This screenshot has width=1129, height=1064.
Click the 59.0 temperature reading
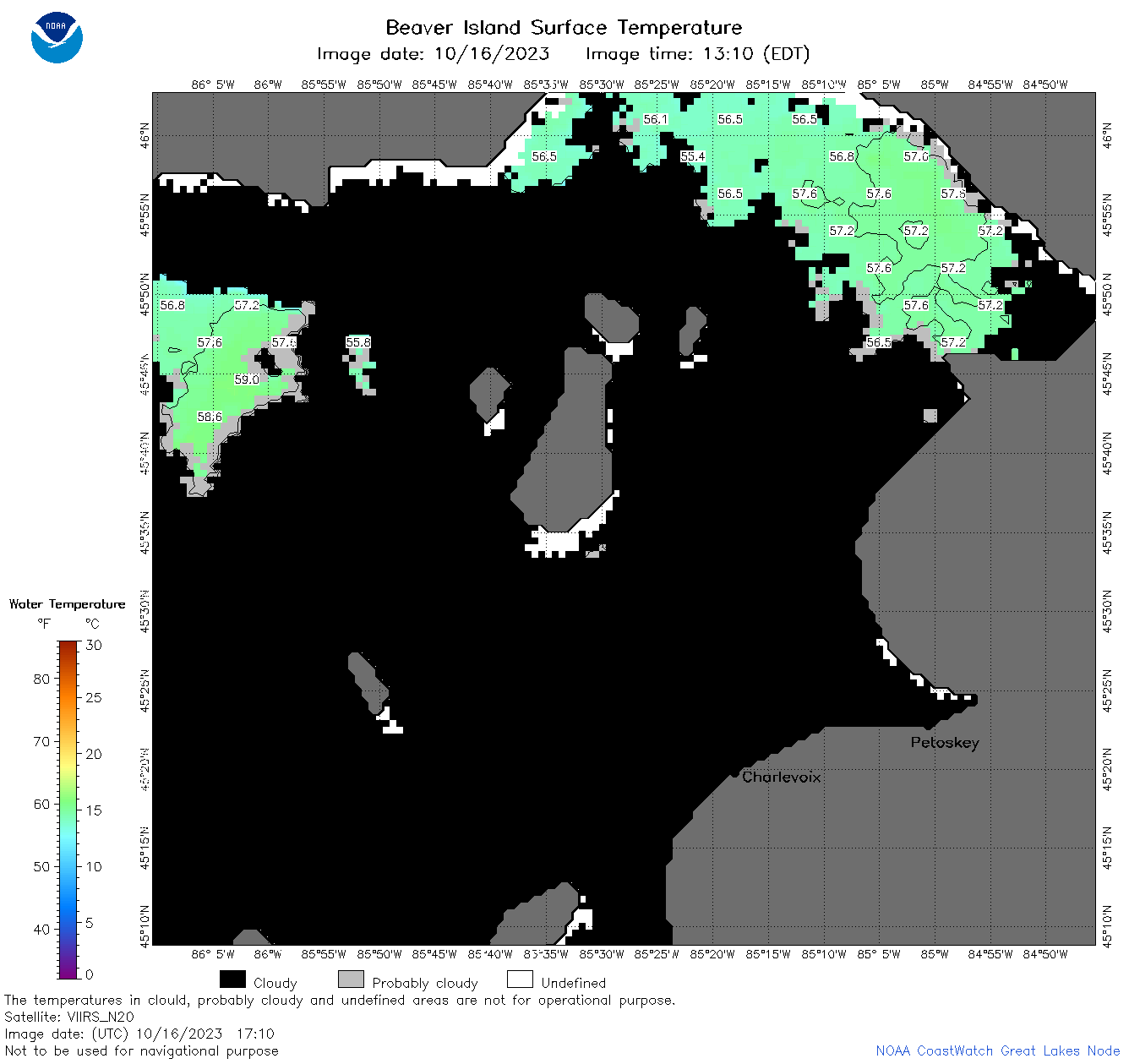(x=247, y=379)
